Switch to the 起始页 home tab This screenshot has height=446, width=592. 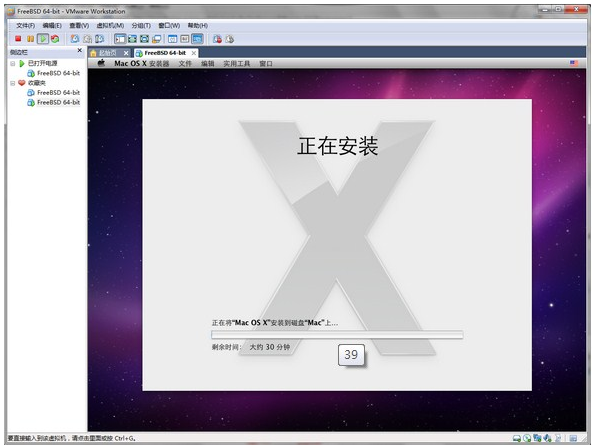click(x=107, y=53)
